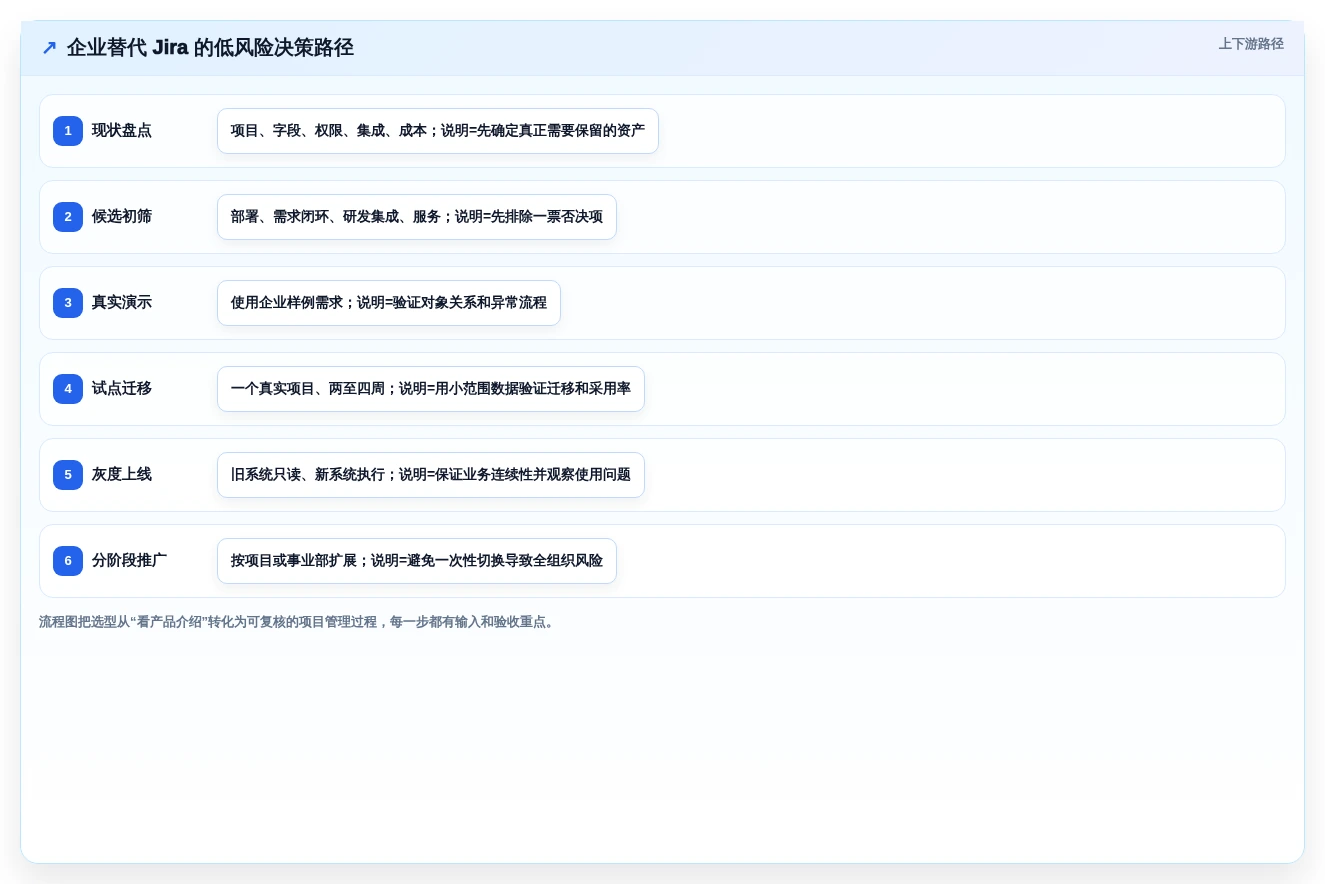Viewport: 1325px width, 884px height.
Task: Click step number 4 badge
Action: point(68,389)
